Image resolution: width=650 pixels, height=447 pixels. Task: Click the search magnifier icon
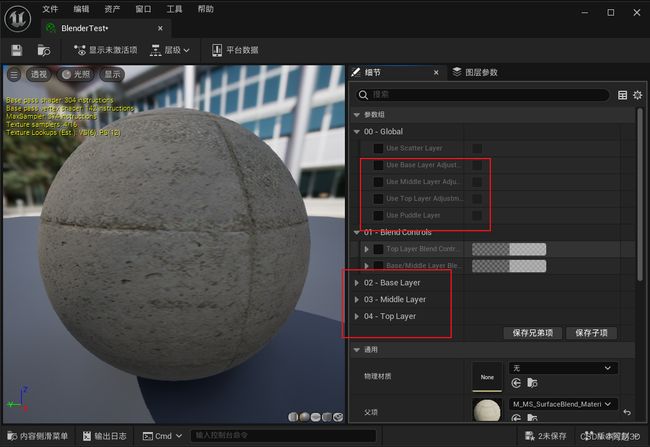coord(363,95)
